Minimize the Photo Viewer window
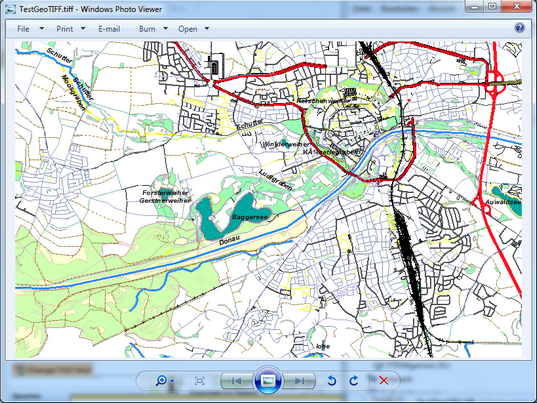The width and height of the screenshot is (537, 403). (475, 7)
